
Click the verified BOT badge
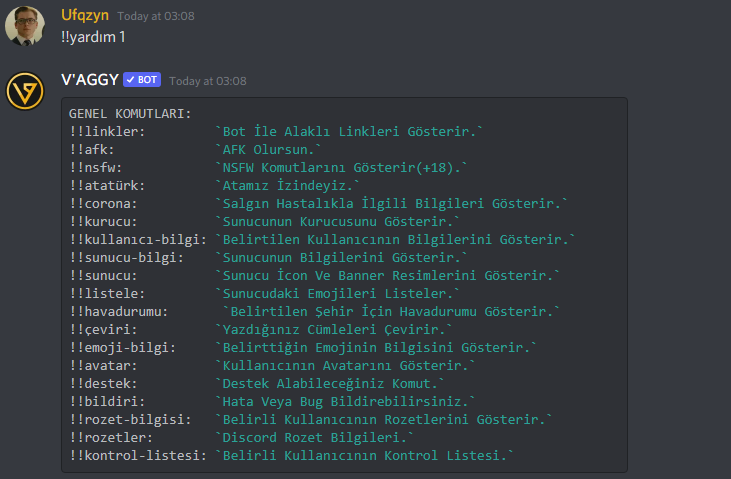click(142, 80)
